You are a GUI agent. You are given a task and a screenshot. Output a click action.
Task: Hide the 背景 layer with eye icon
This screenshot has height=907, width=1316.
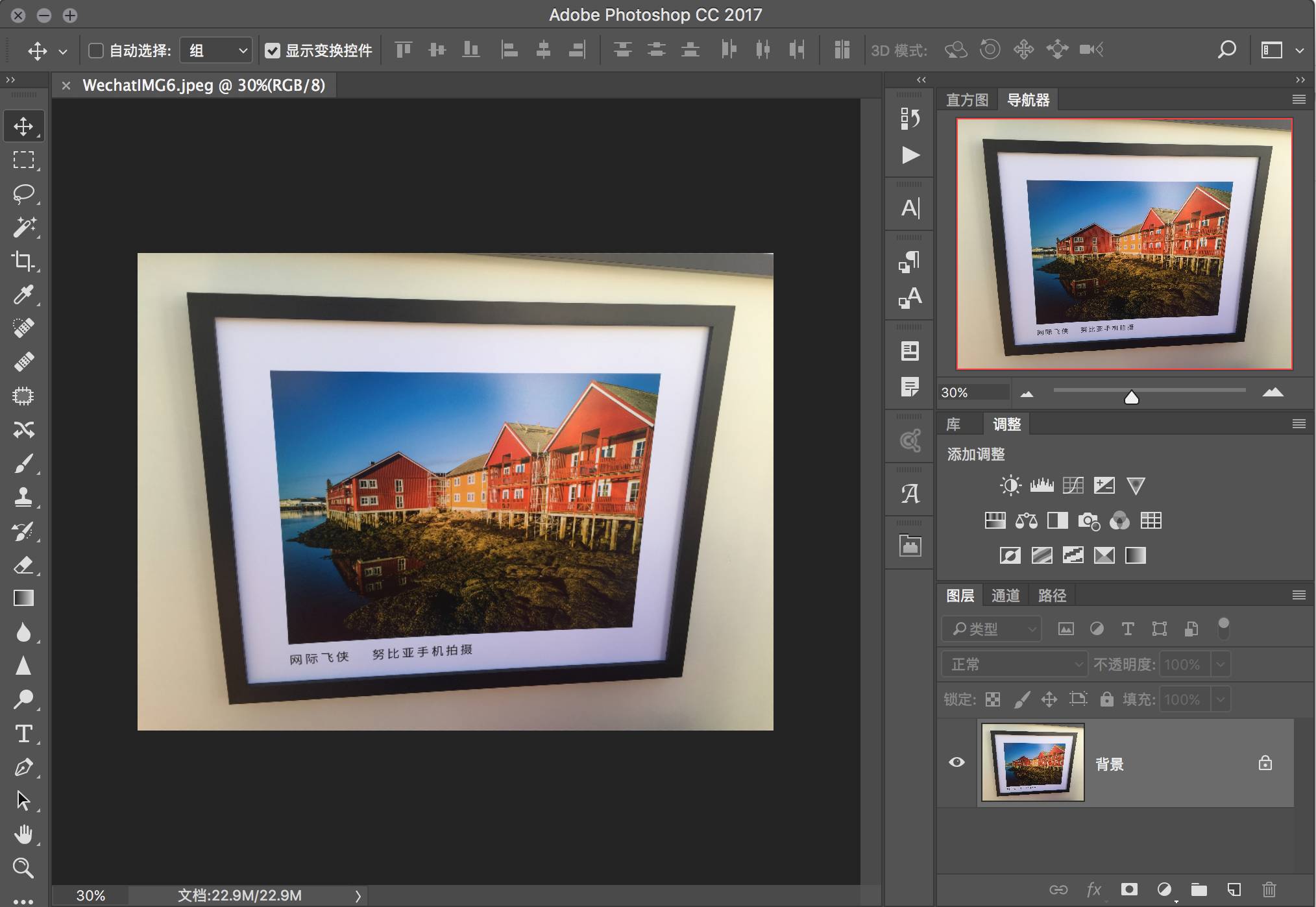click(x=957, y=762)
